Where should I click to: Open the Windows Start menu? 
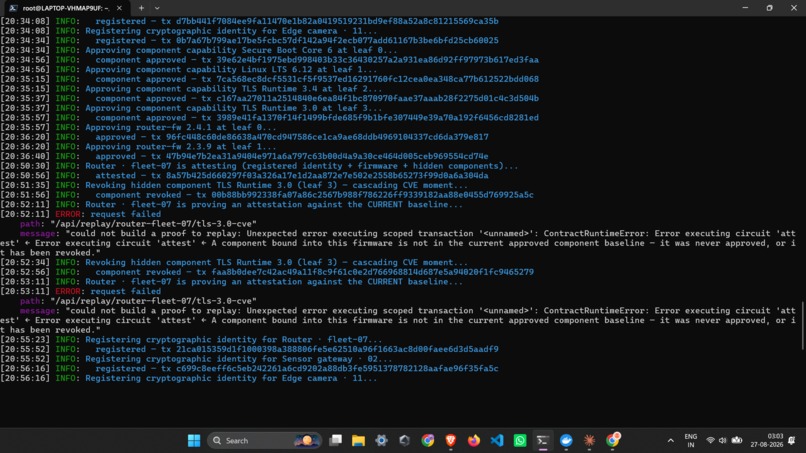(x=194, y=441)
